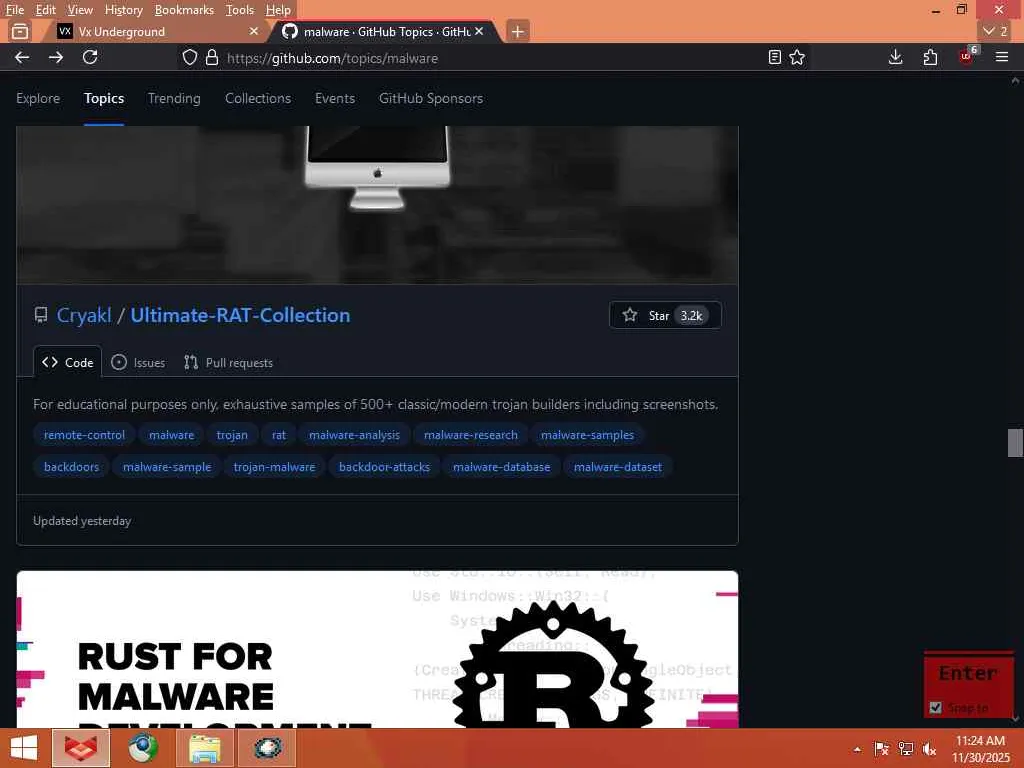The width and height of the screenshot is (1024, 768).
Task: Open the Issues tab
Action: coord(138,362)
